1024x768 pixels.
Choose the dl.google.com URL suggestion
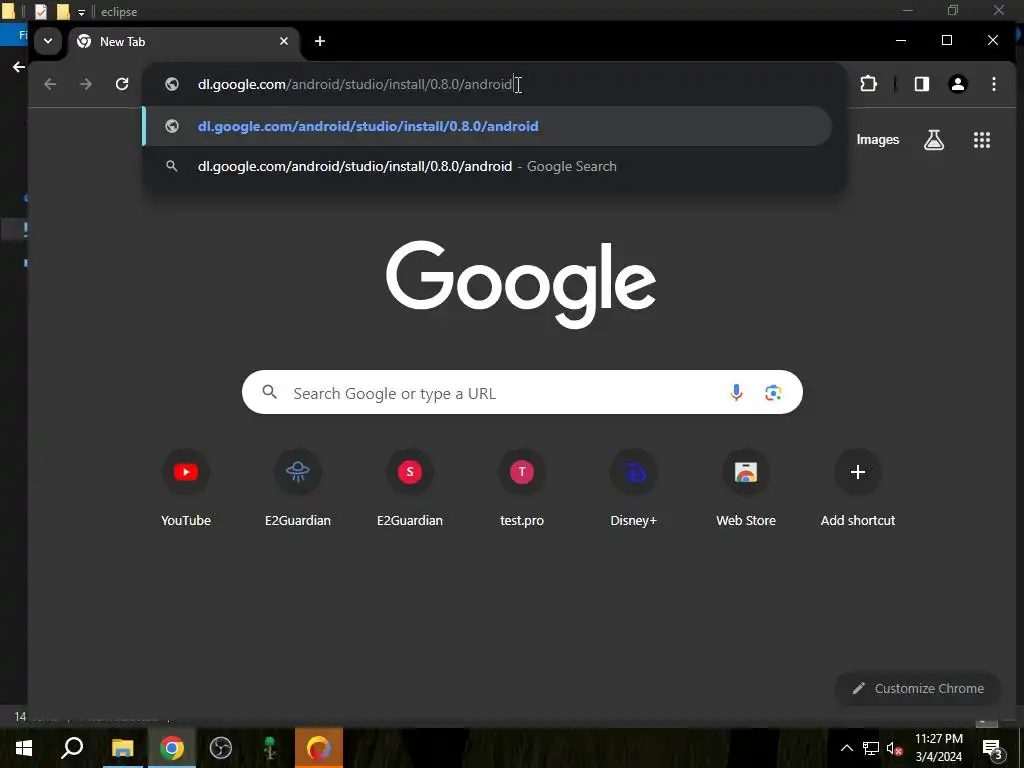[x=487, y=126]
